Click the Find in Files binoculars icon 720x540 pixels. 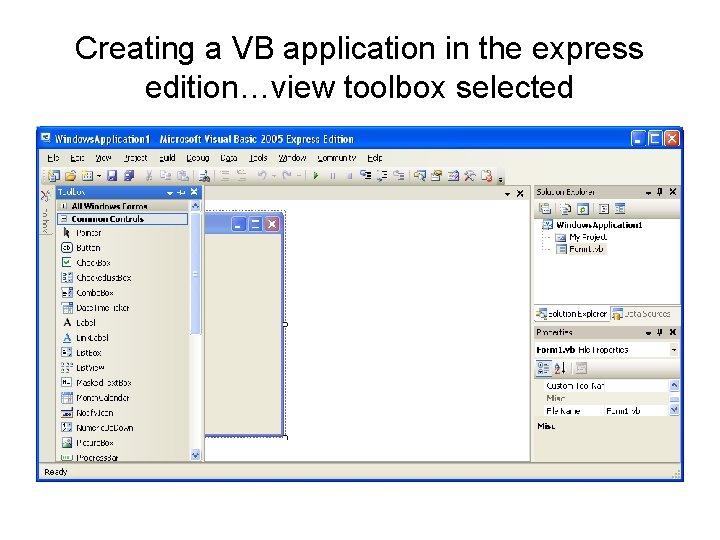(205, 175)
